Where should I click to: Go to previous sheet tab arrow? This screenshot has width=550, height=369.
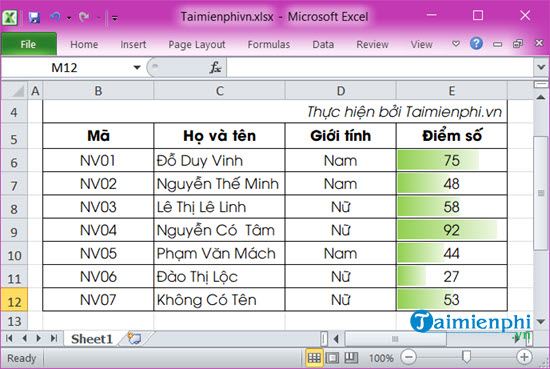(x=24, y=338)
